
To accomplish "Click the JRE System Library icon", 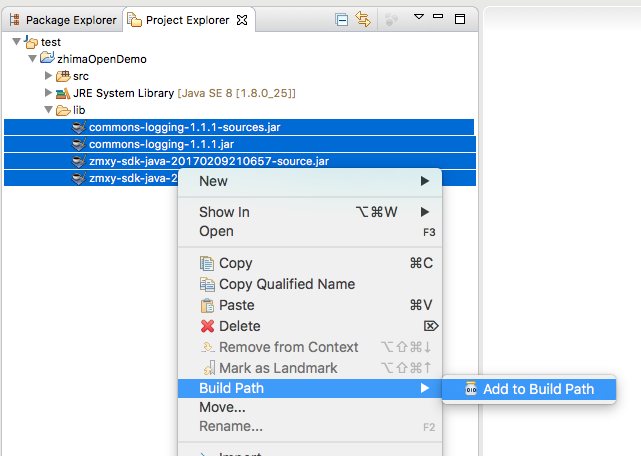I will pos(63,93).
